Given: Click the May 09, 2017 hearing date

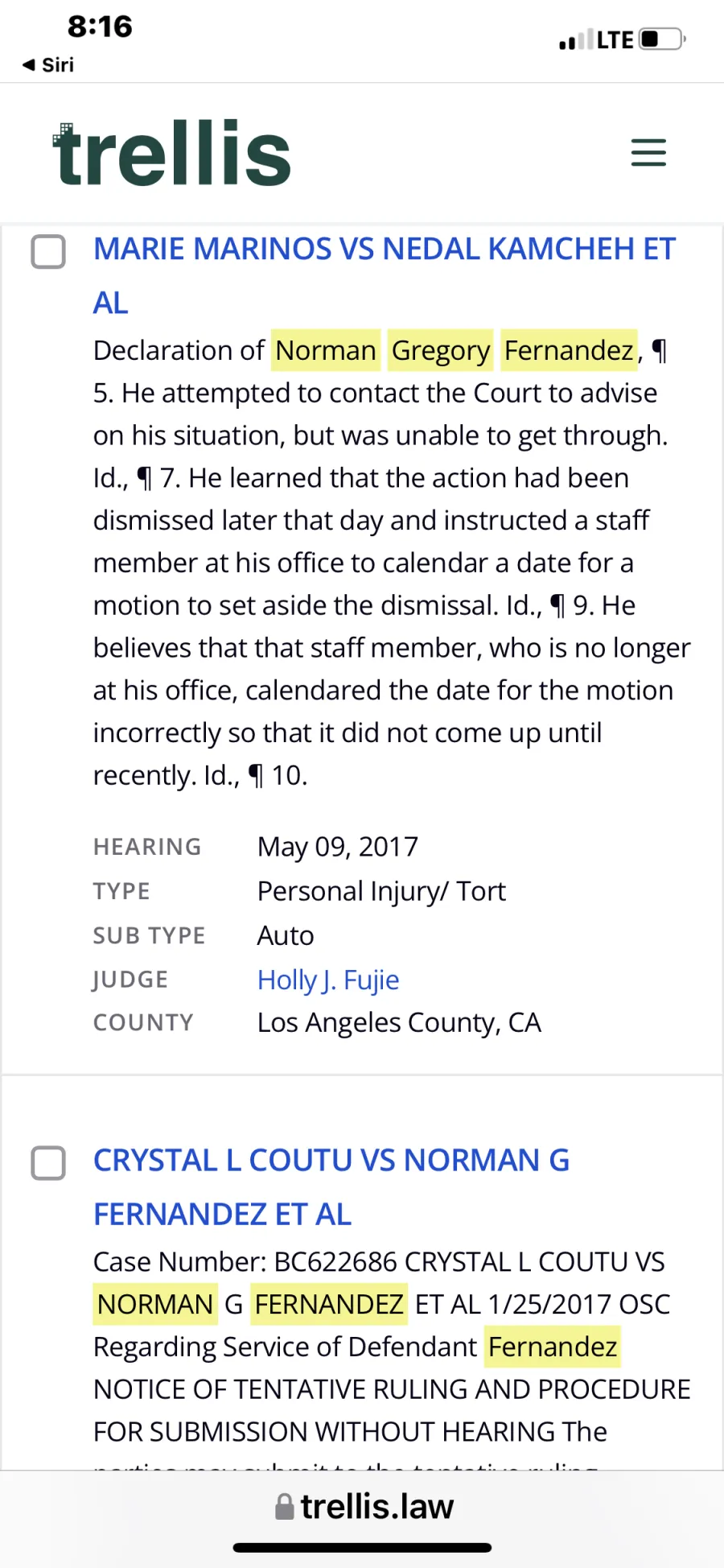Looking at the screenshot, I should click(x=338, y=847).
